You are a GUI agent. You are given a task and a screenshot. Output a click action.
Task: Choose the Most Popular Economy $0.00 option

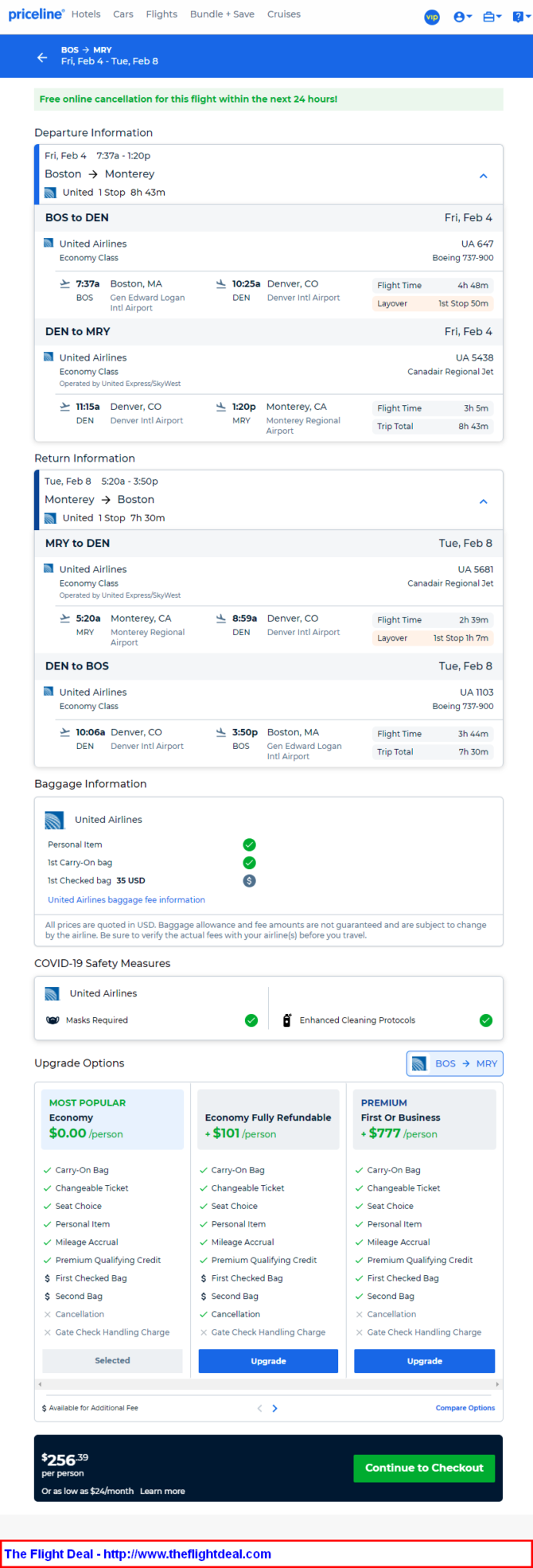point(112,1119)
